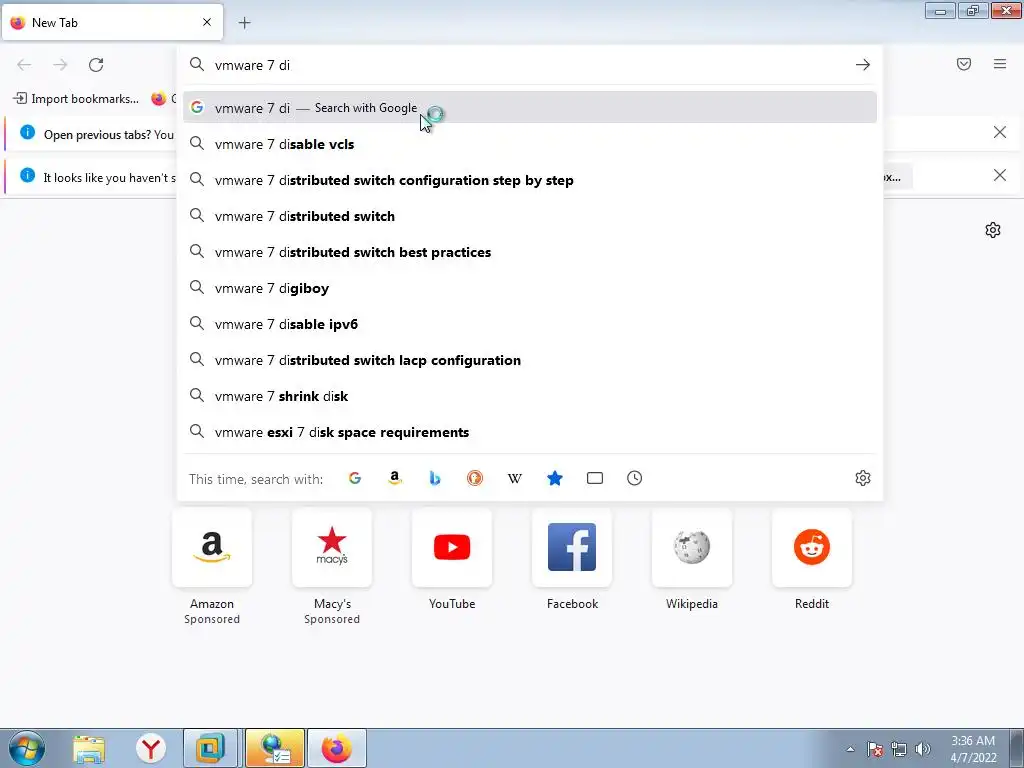Go back with the back arrow
This screenshot has height=768, width=1024.
coord(24,65)
